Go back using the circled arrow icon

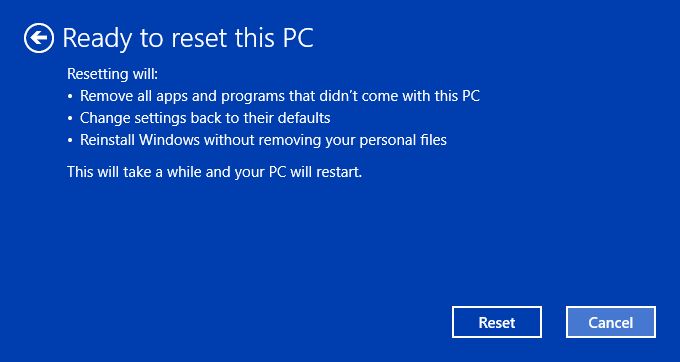point(39,38)
